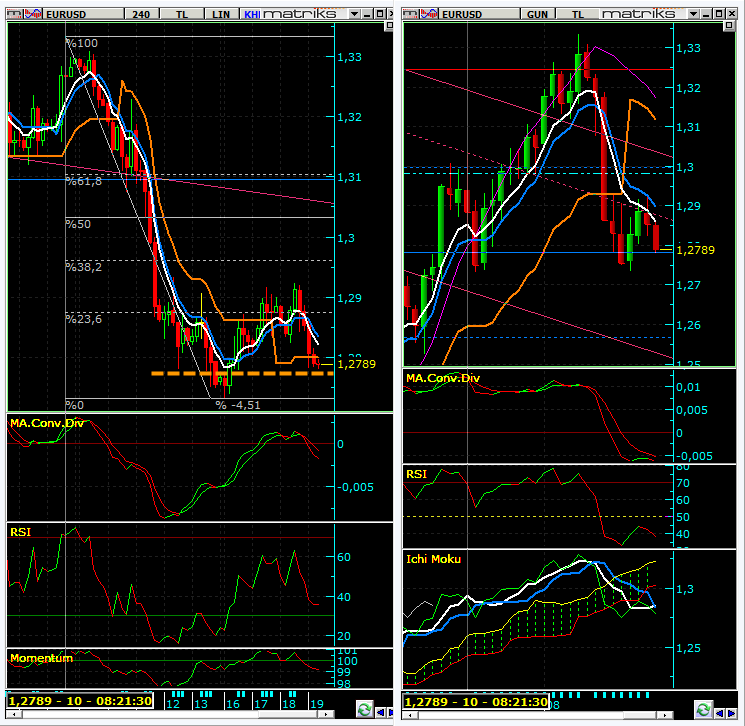This screenshot has width=745, height=726.
Task: Click left chart's blue back arrow
Action: pos(382,710)
